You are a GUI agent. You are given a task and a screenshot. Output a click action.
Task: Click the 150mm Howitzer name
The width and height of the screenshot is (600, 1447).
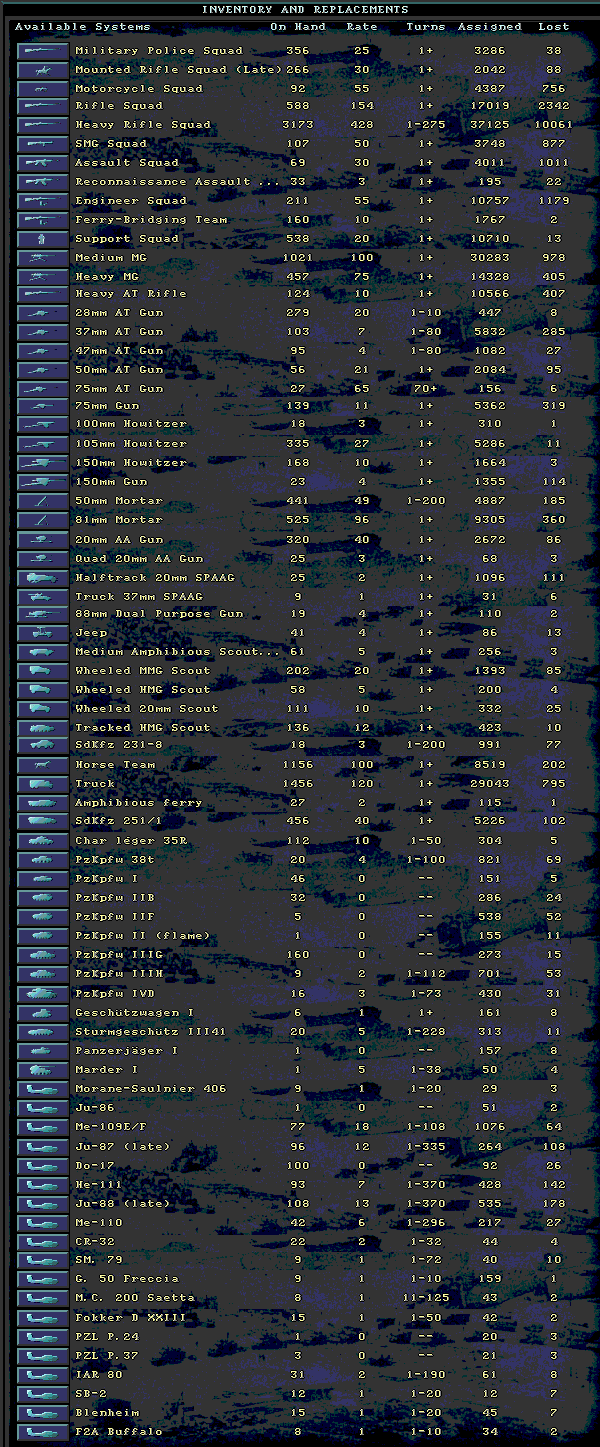click(131, 463)
